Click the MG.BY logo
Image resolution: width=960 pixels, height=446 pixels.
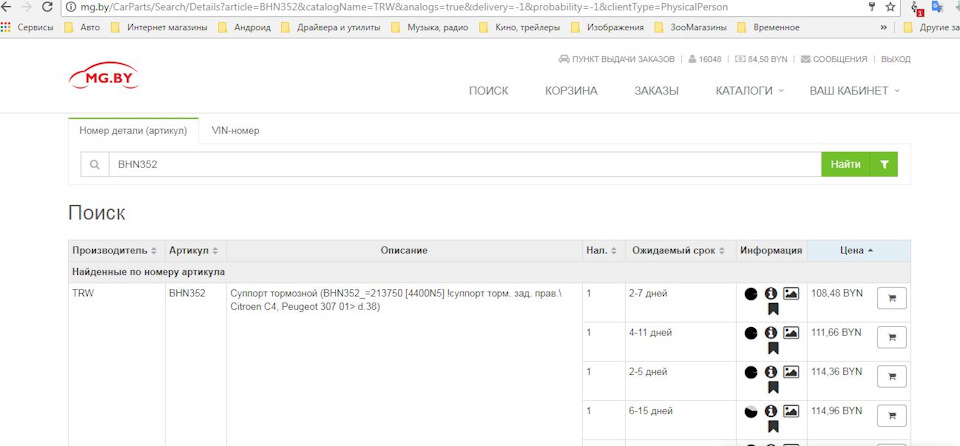[103, 76]
